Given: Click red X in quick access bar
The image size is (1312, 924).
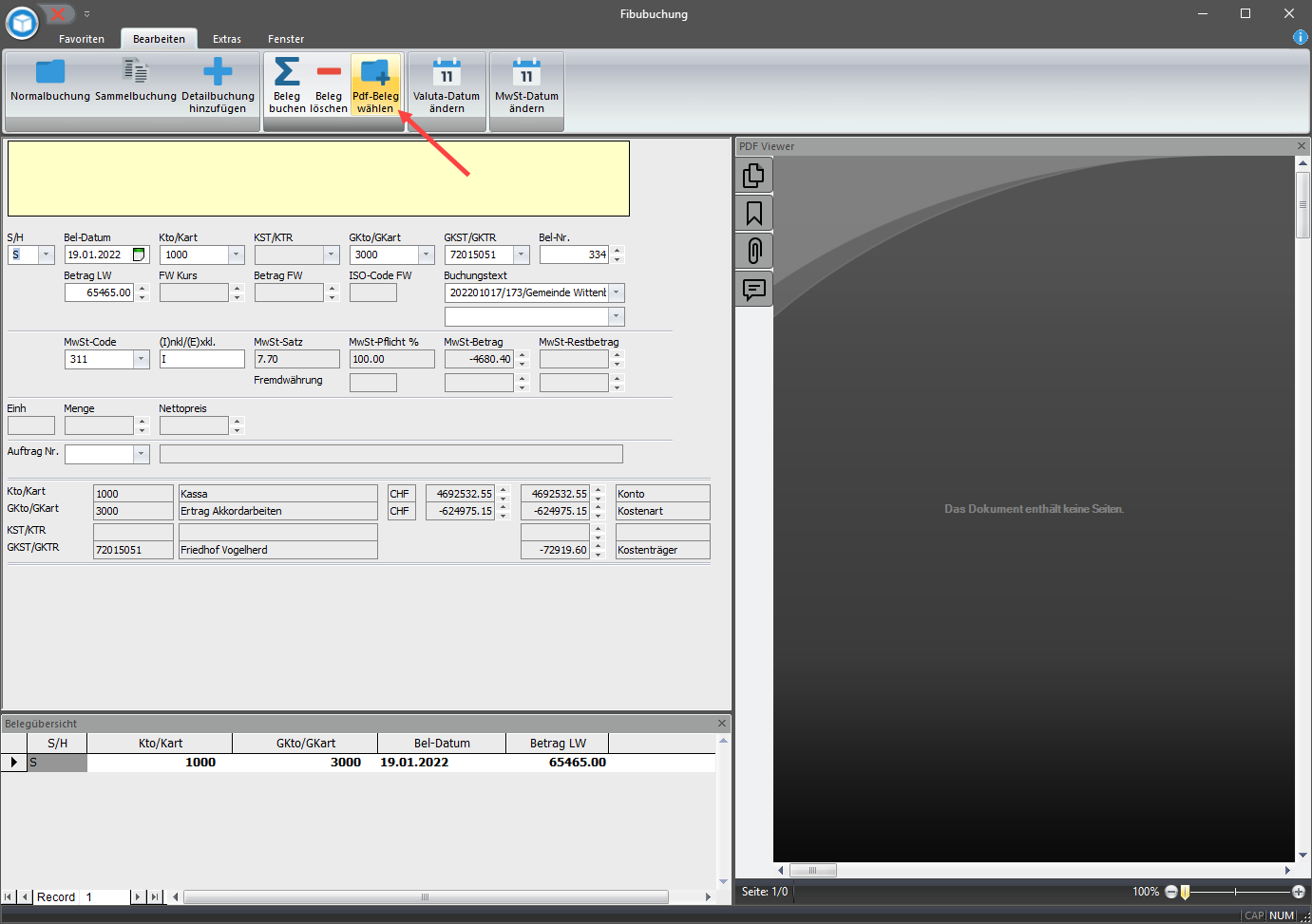Looking at the screenshot, I should coord(59,13).
